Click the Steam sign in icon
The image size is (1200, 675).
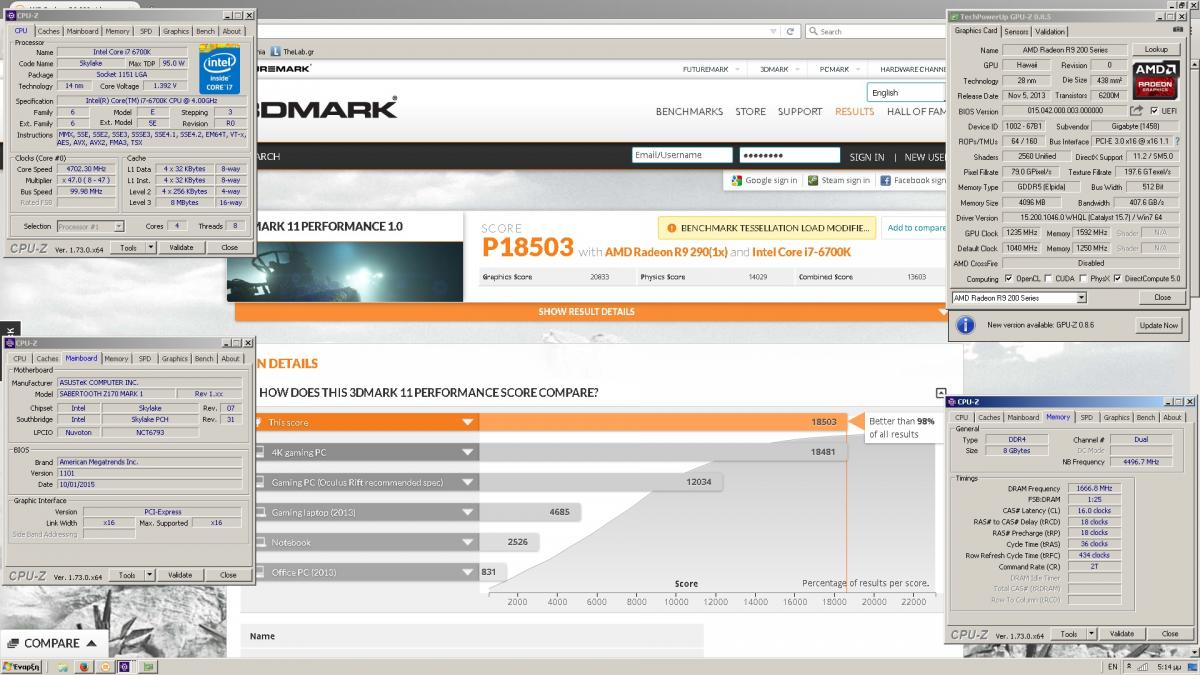813,181
